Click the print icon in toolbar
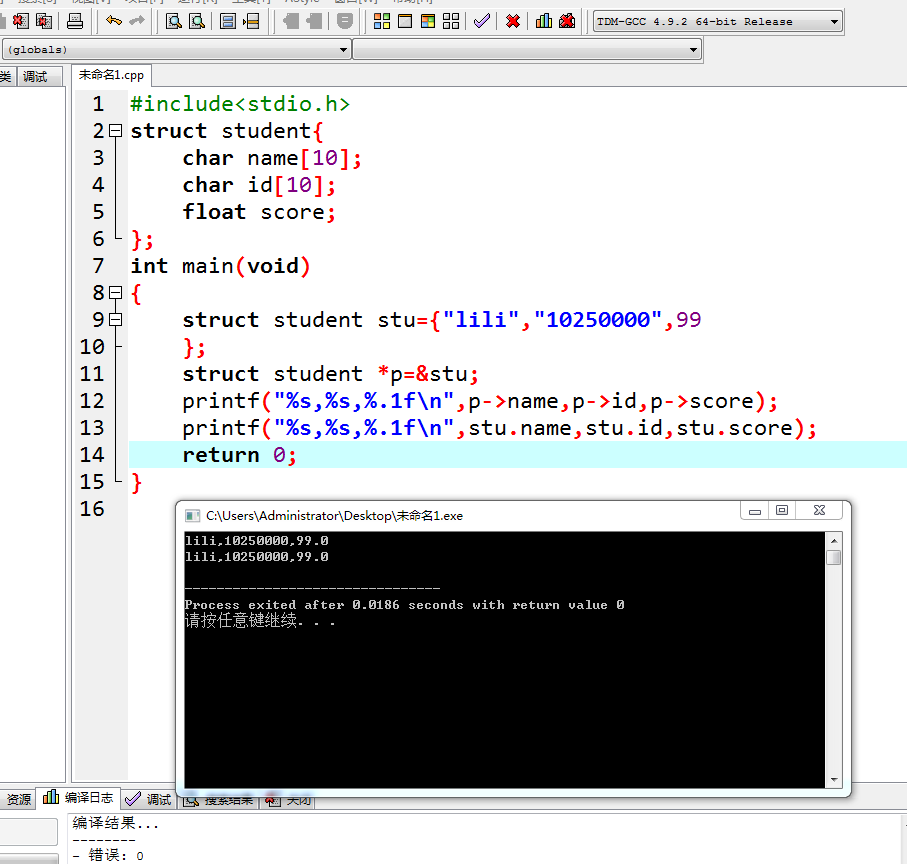The image size is (907, 864). (75, 21)
